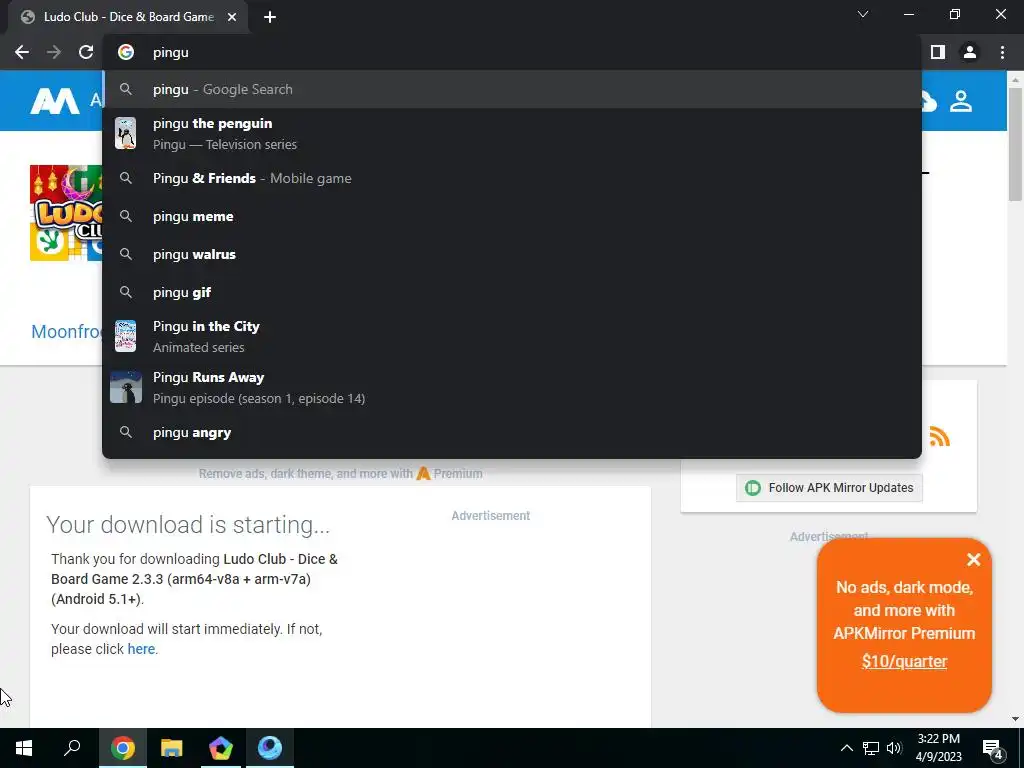The width and height of the screenshot is (1024, 768).
Task: Click the browser Forward arrow
Action: click(x=54, y=52)
